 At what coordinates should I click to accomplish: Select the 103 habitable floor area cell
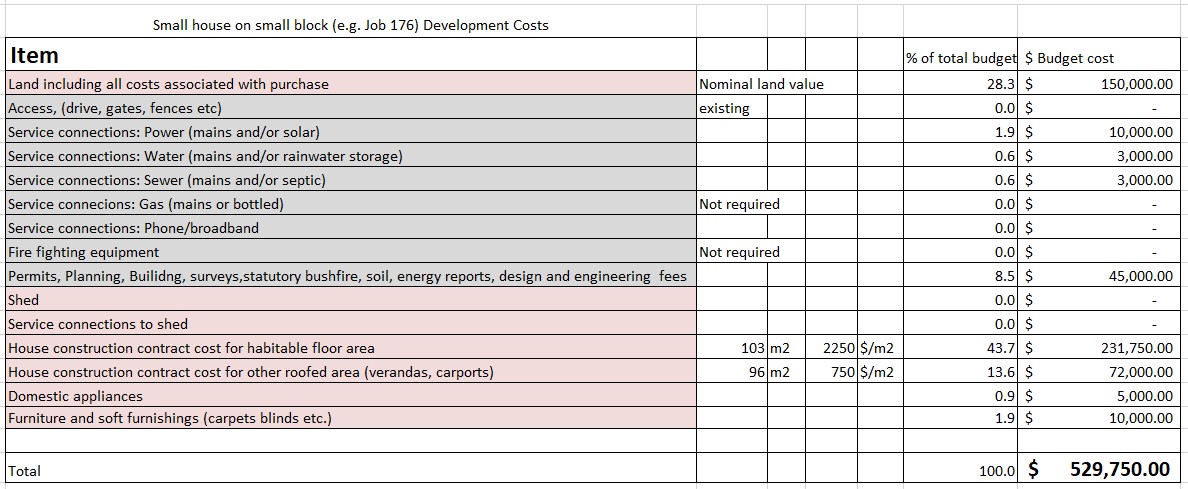pyautogui.click(x=752, y=348)
